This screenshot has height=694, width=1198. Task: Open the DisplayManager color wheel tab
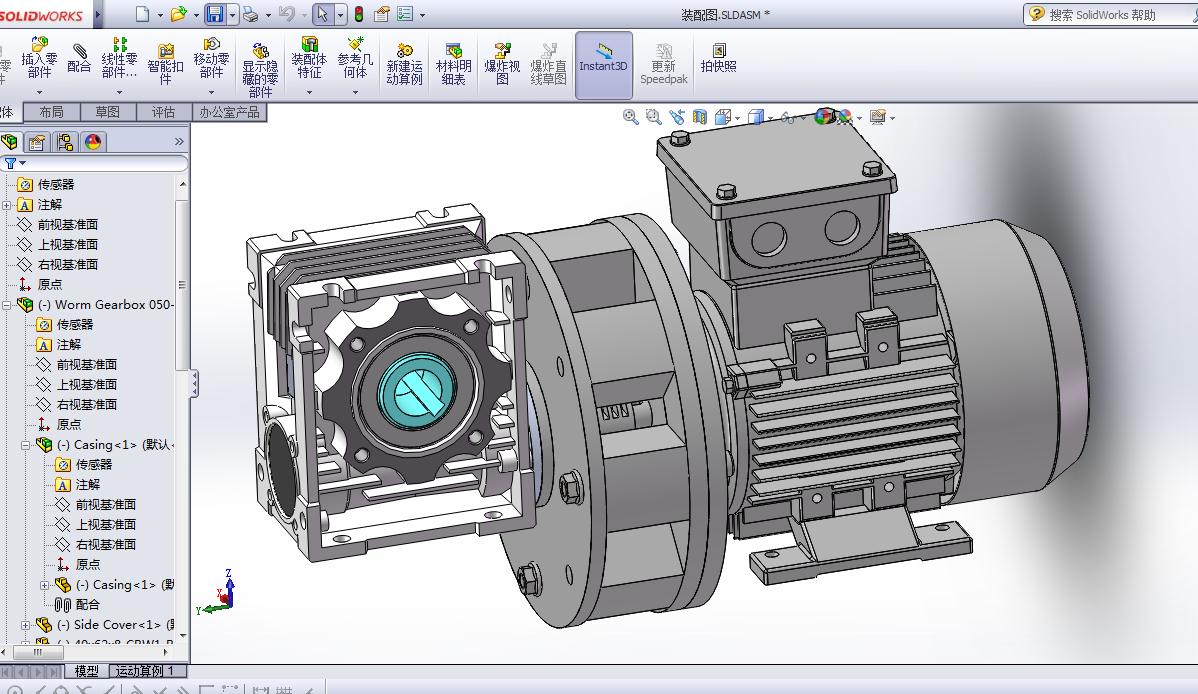pyautogui.click(x=93, y=142)
